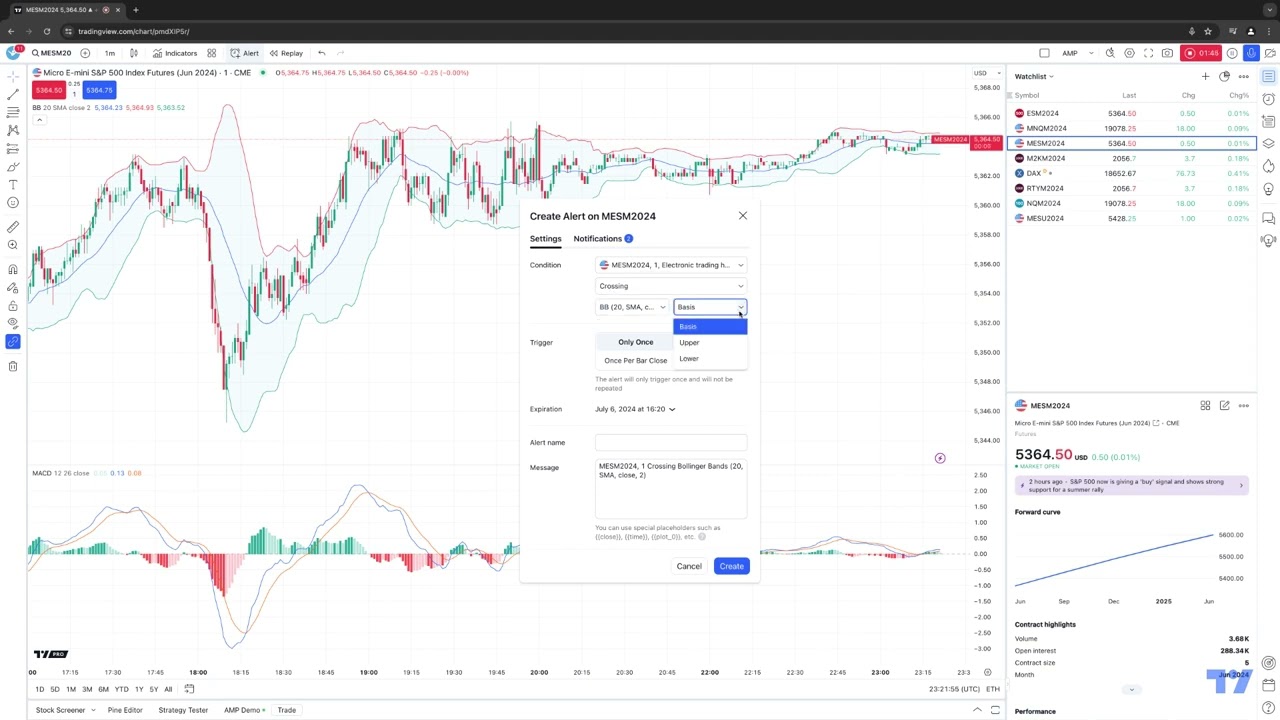The width and height of the screenshot is (1280, 720).
Task: Toggle the drawings link sync icon
Action: point(13,342)
